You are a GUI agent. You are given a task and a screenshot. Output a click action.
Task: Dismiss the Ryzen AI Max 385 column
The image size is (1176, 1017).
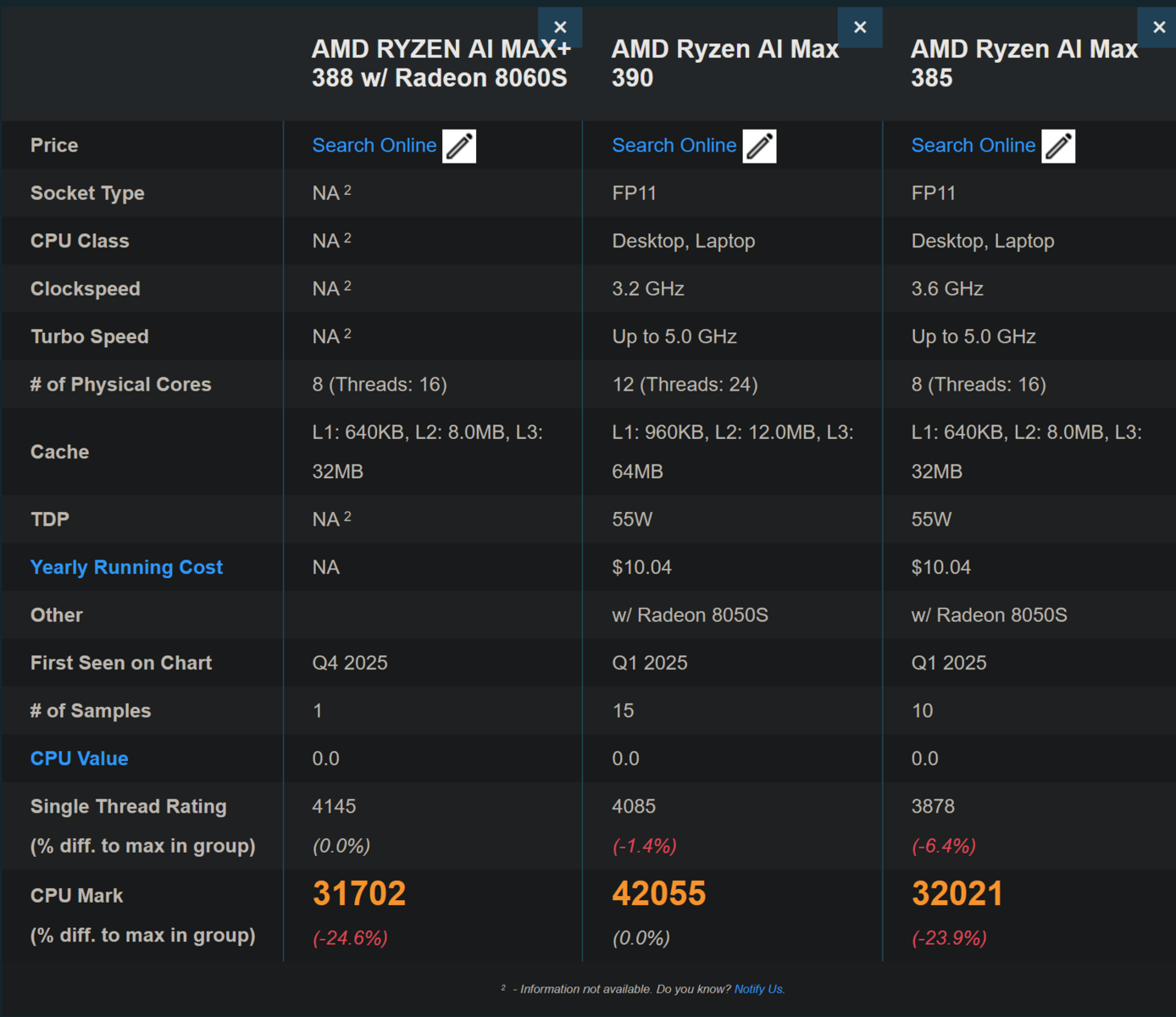(1158, 27)
